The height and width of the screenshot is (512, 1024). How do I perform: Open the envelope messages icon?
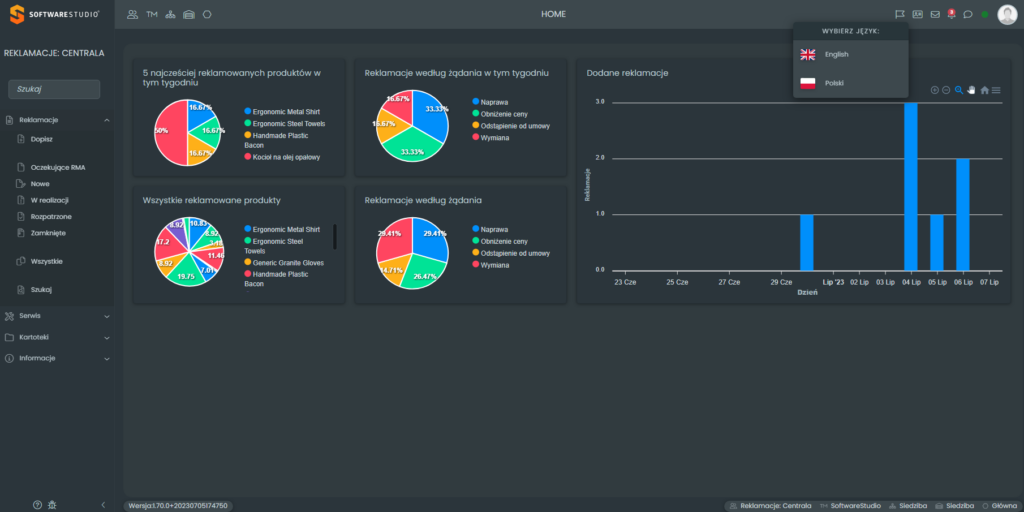click(x=935, y=14)
